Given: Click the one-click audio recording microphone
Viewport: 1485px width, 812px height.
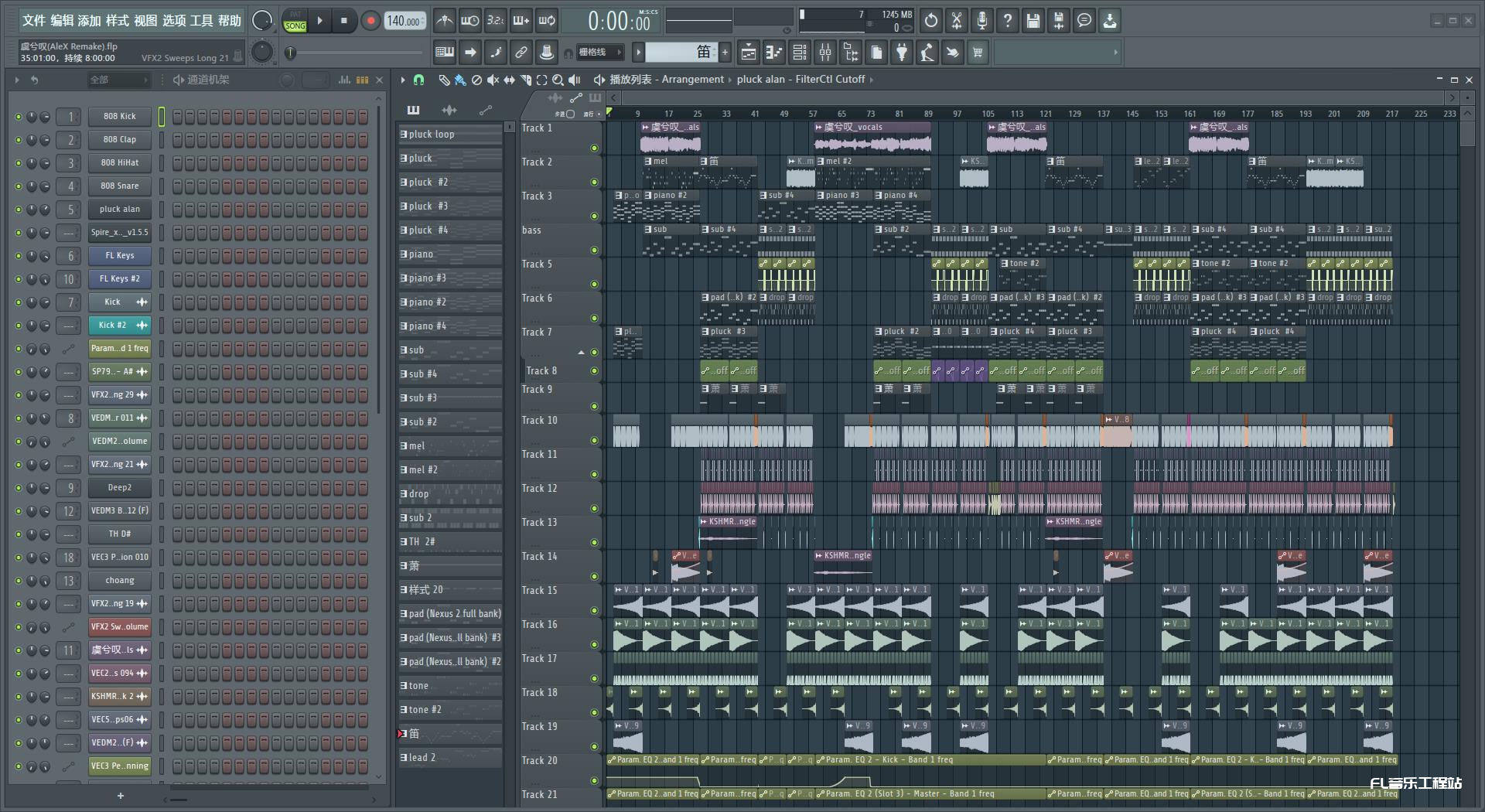Looking at the screenshot, I should (x=982, y=21).
